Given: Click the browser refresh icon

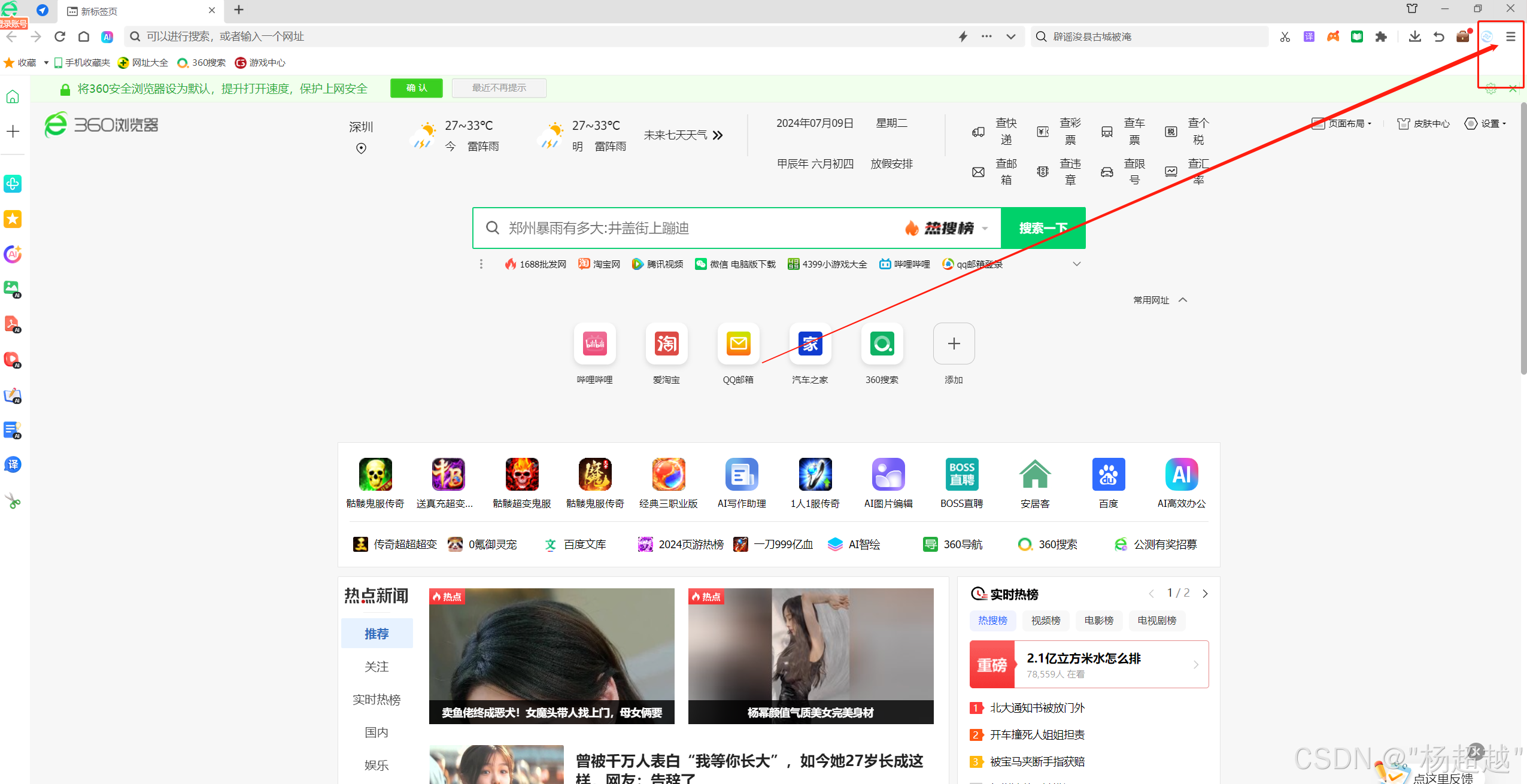Looking at the screenshot, I should tap(60, 37).
